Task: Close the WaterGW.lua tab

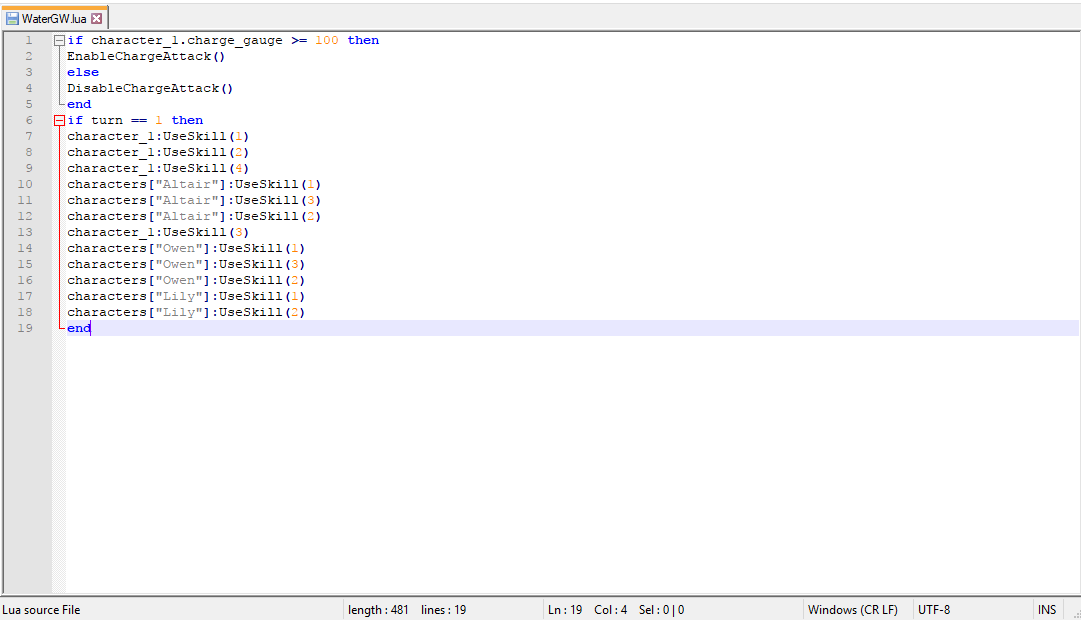Action: click(96, 17)
